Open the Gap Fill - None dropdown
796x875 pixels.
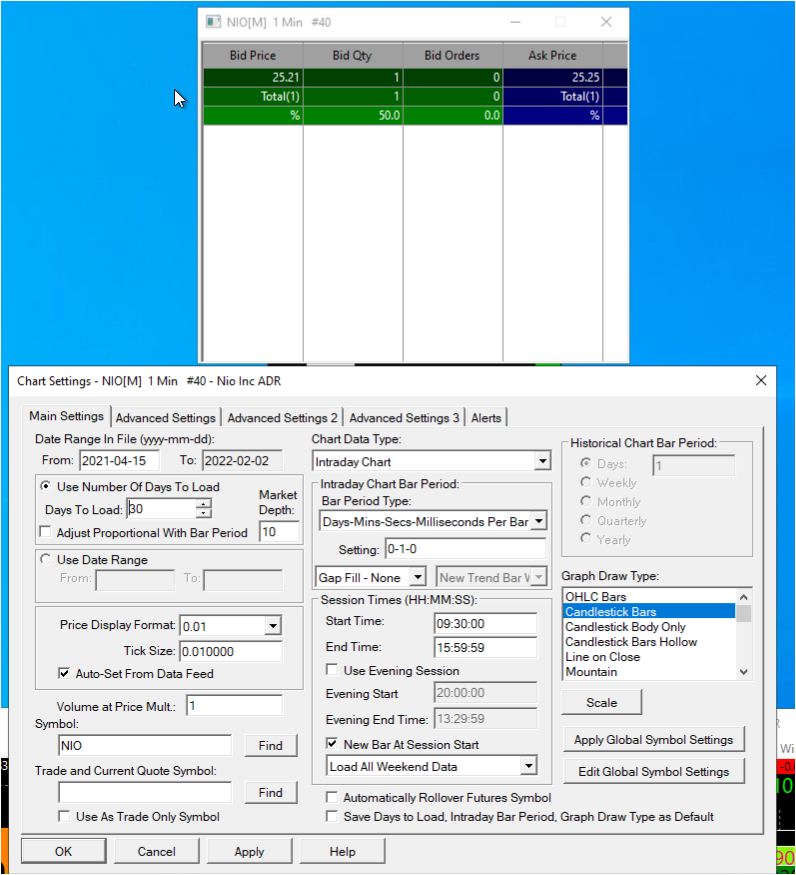point(418,577)
